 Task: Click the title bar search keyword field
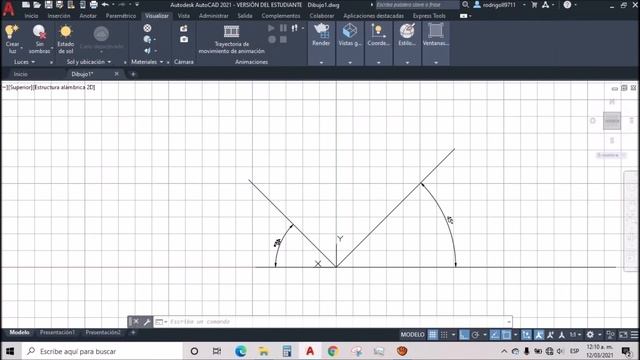point(417,5)
